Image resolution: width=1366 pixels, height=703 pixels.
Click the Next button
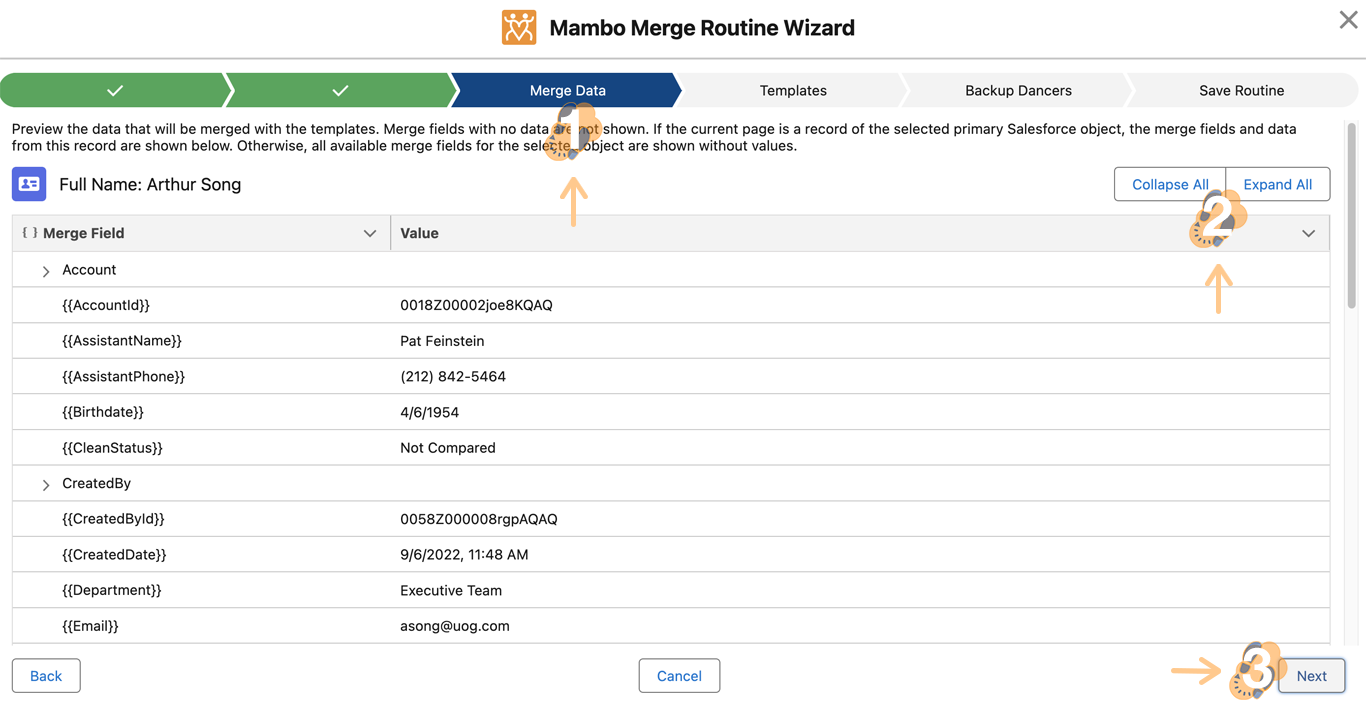(x=1311, y=676)
